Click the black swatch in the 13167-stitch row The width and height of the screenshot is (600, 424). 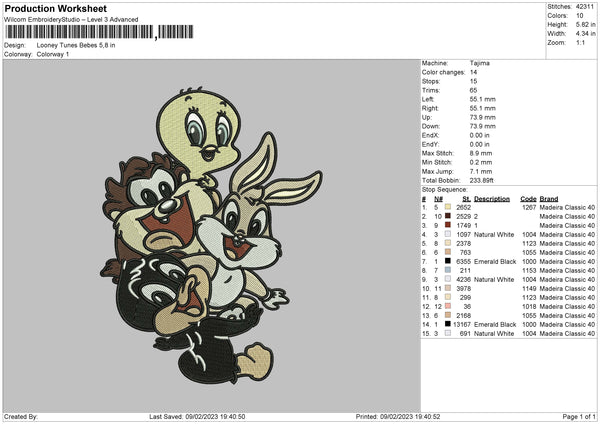[448, 325]
